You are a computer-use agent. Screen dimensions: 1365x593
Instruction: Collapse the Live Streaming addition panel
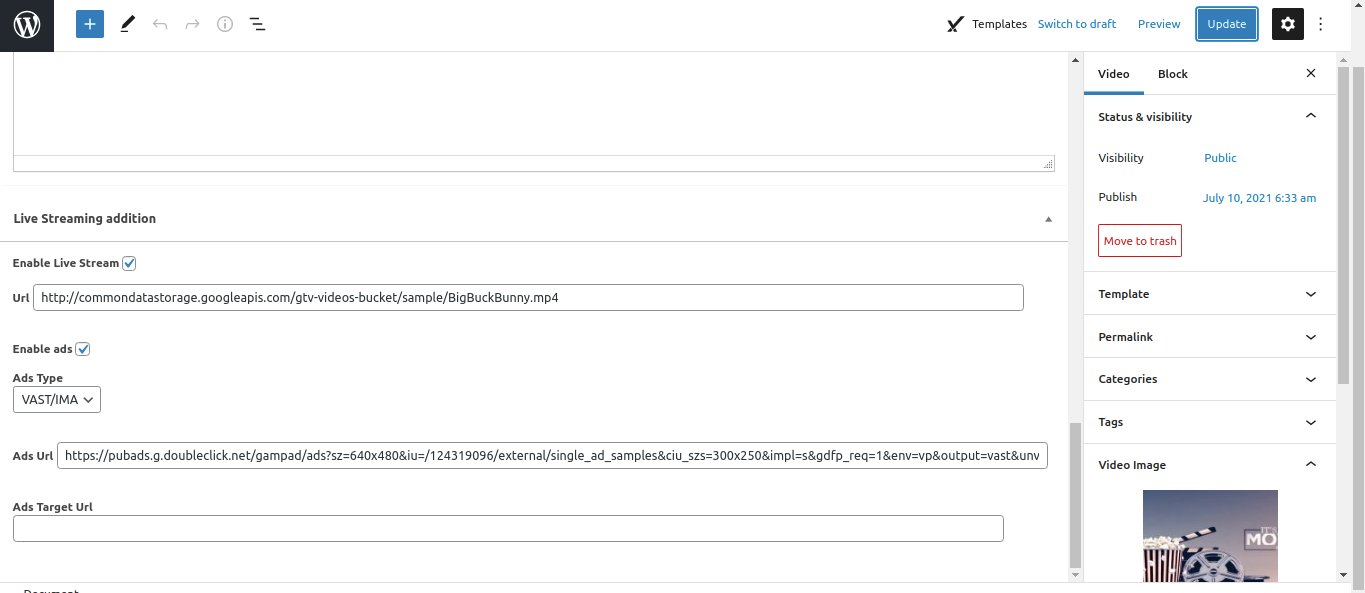[1048, 219]
